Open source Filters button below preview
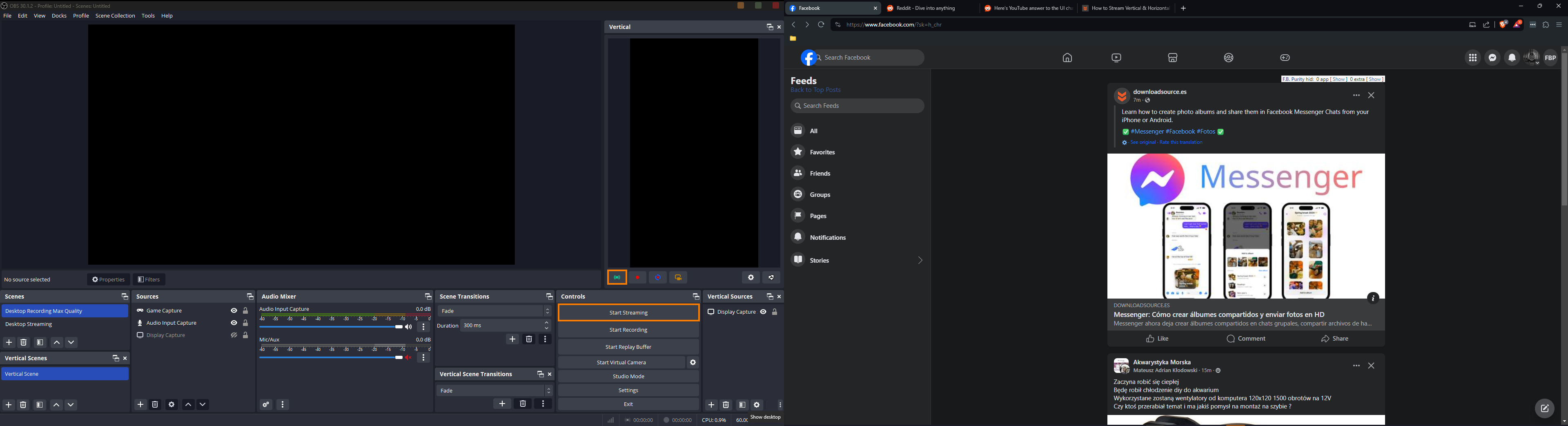 pyautogui.click(x=149, y=280)
